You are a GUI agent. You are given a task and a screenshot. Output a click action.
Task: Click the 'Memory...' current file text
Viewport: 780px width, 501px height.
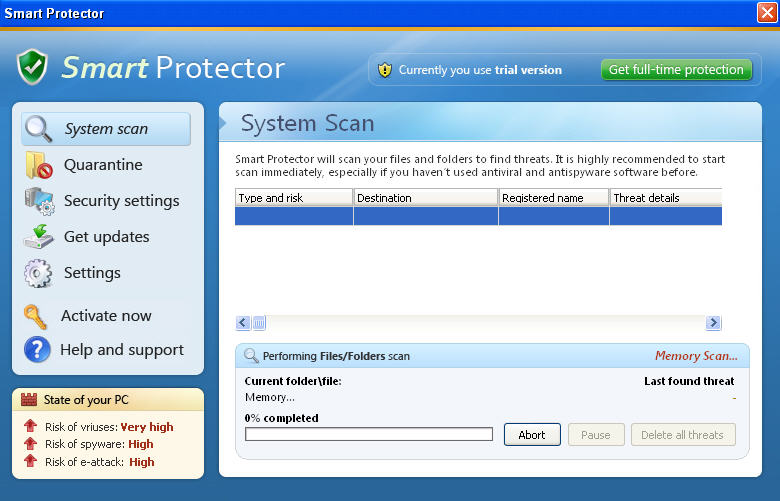(270, 397)
